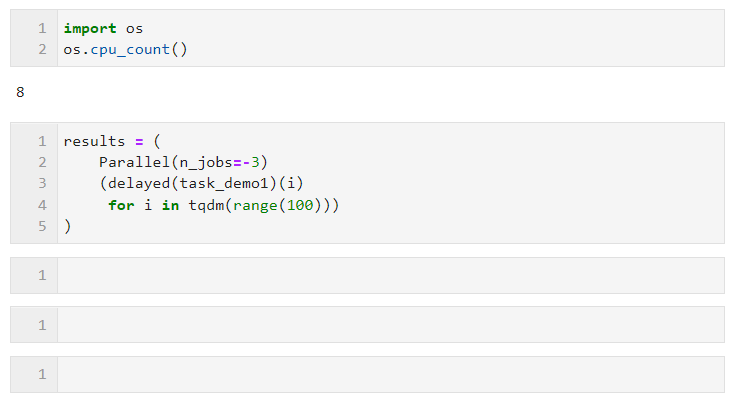Click closing parenthesis on line 5
The width and height of the screenshot is (742, 399).
tap(68, 226)
